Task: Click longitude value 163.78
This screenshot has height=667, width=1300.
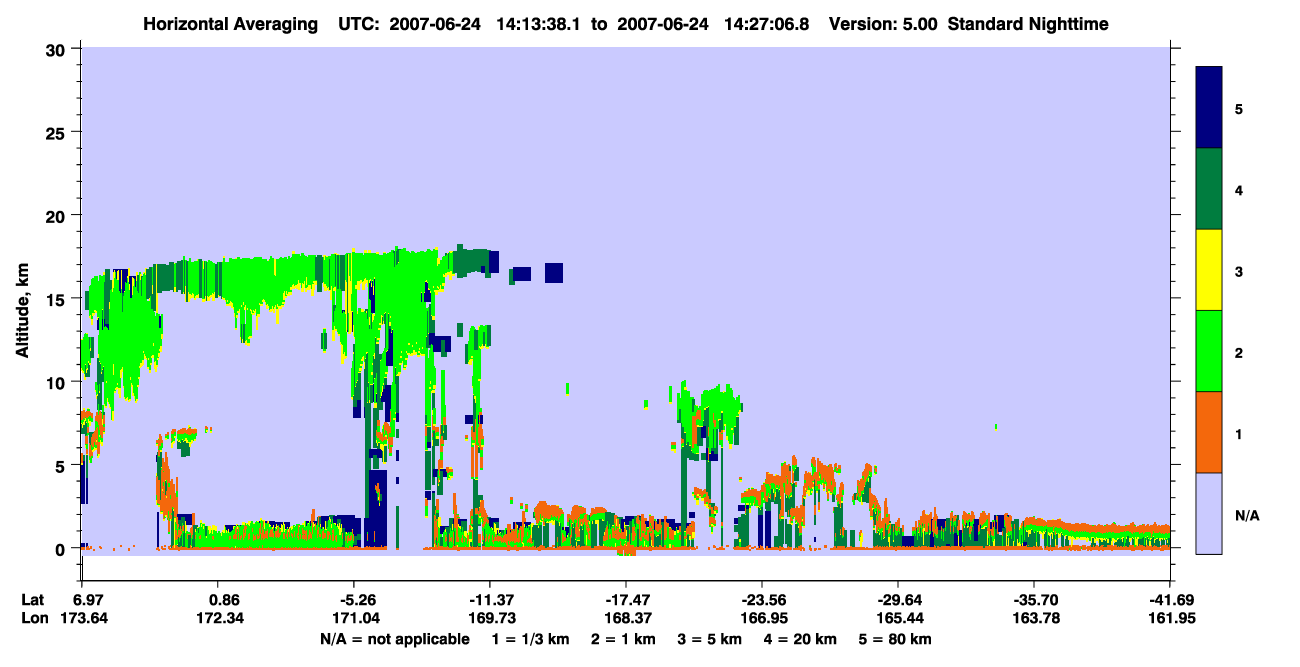Action: 1034,618
